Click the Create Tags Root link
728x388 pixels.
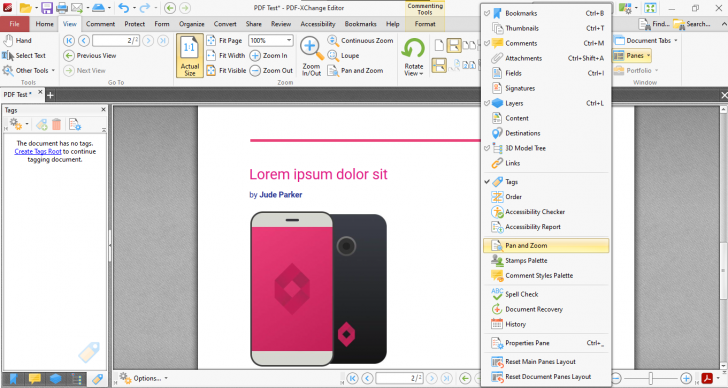[x=38, y=151]
